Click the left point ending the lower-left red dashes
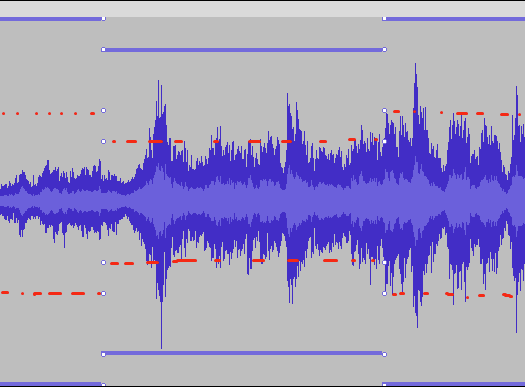This screenshot has height=387, width=525. coord(103,294)
